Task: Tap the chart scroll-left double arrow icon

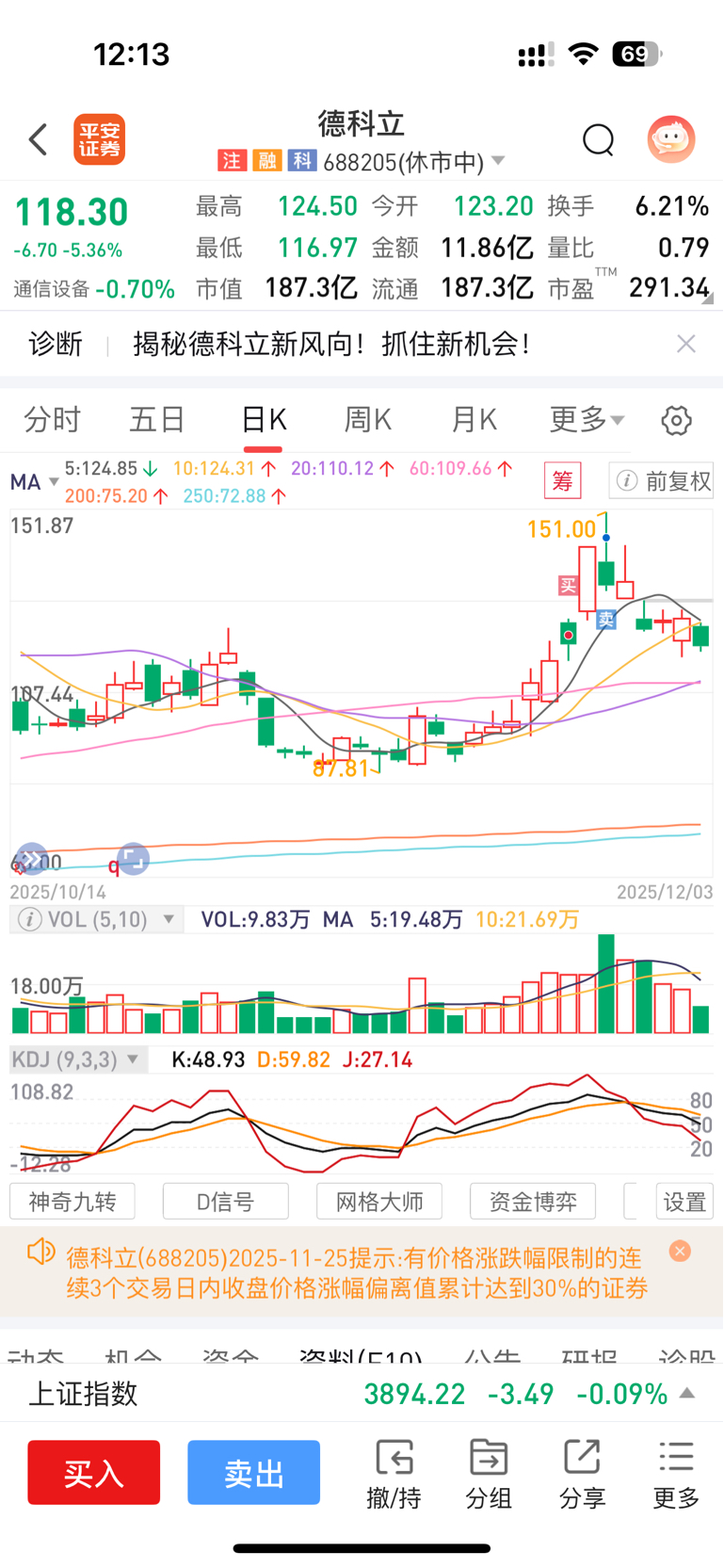Action: [32, 859]
